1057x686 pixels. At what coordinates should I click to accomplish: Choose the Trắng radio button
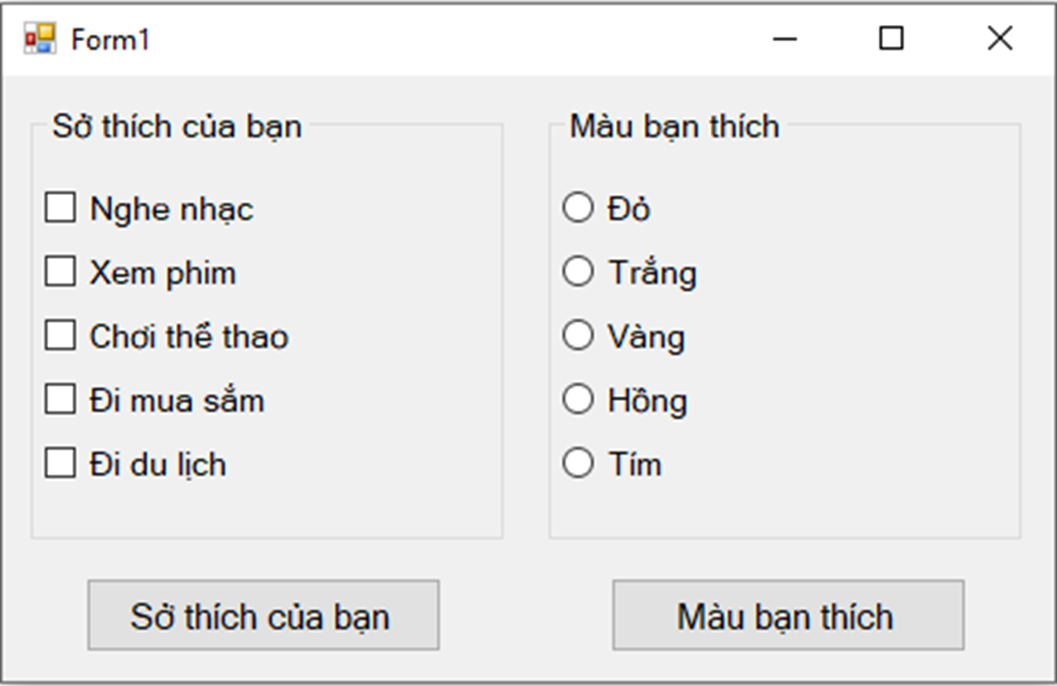tap(578, 271)
